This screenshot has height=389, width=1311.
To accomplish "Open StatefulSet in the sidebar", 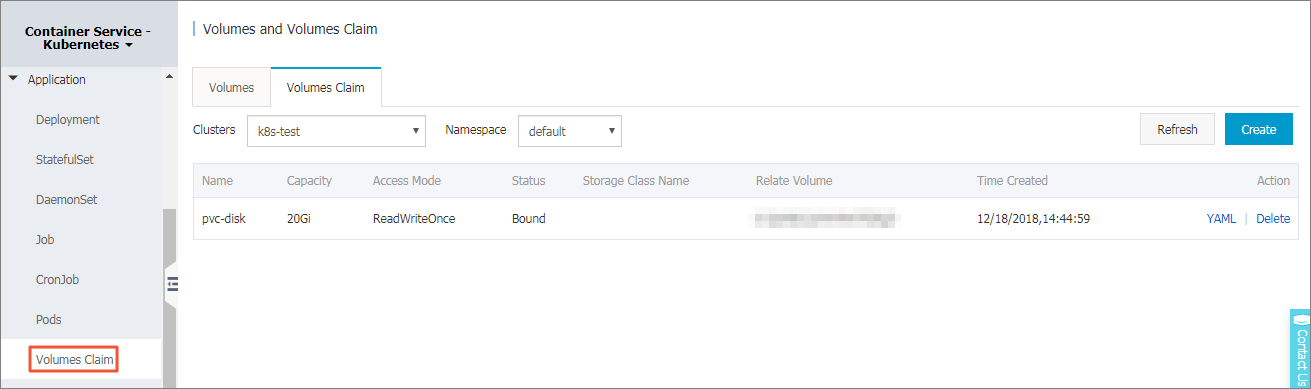I will point(65,159).
